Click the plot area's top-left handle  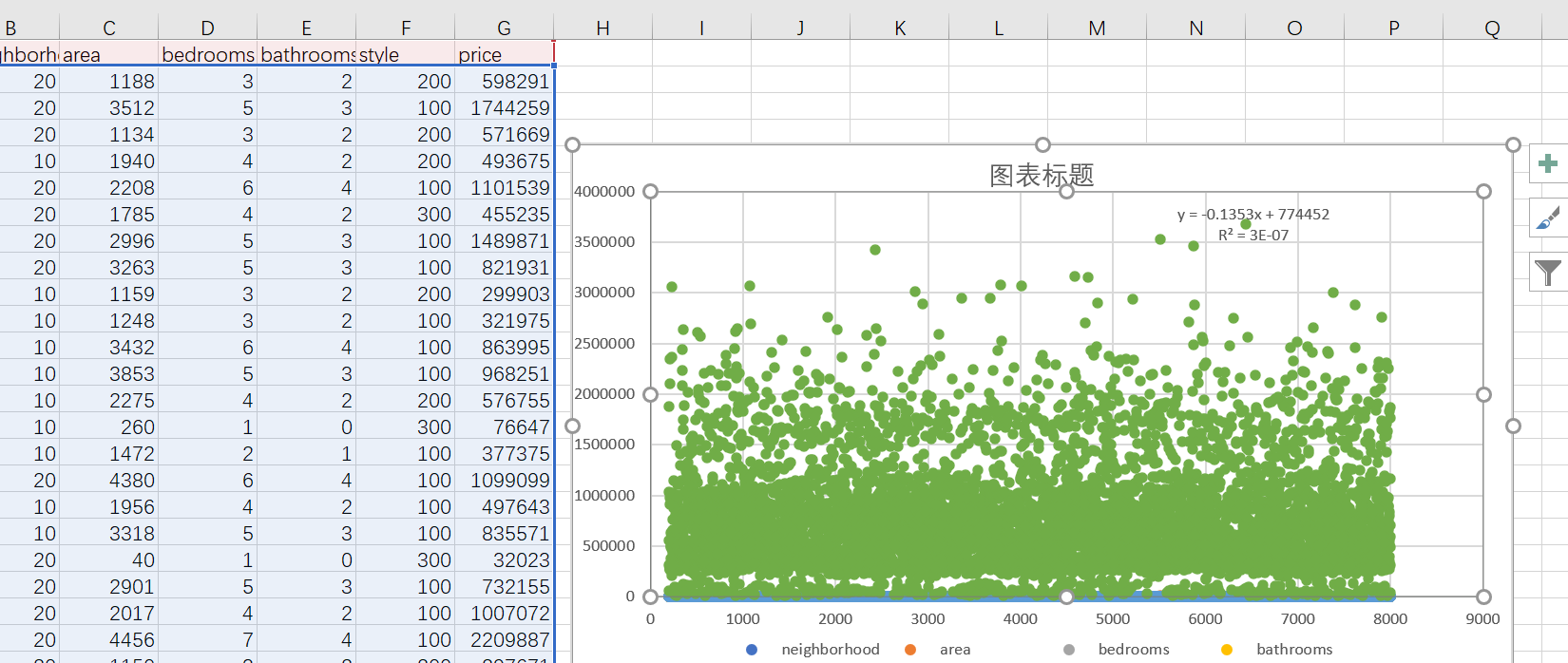coord(650,191)
